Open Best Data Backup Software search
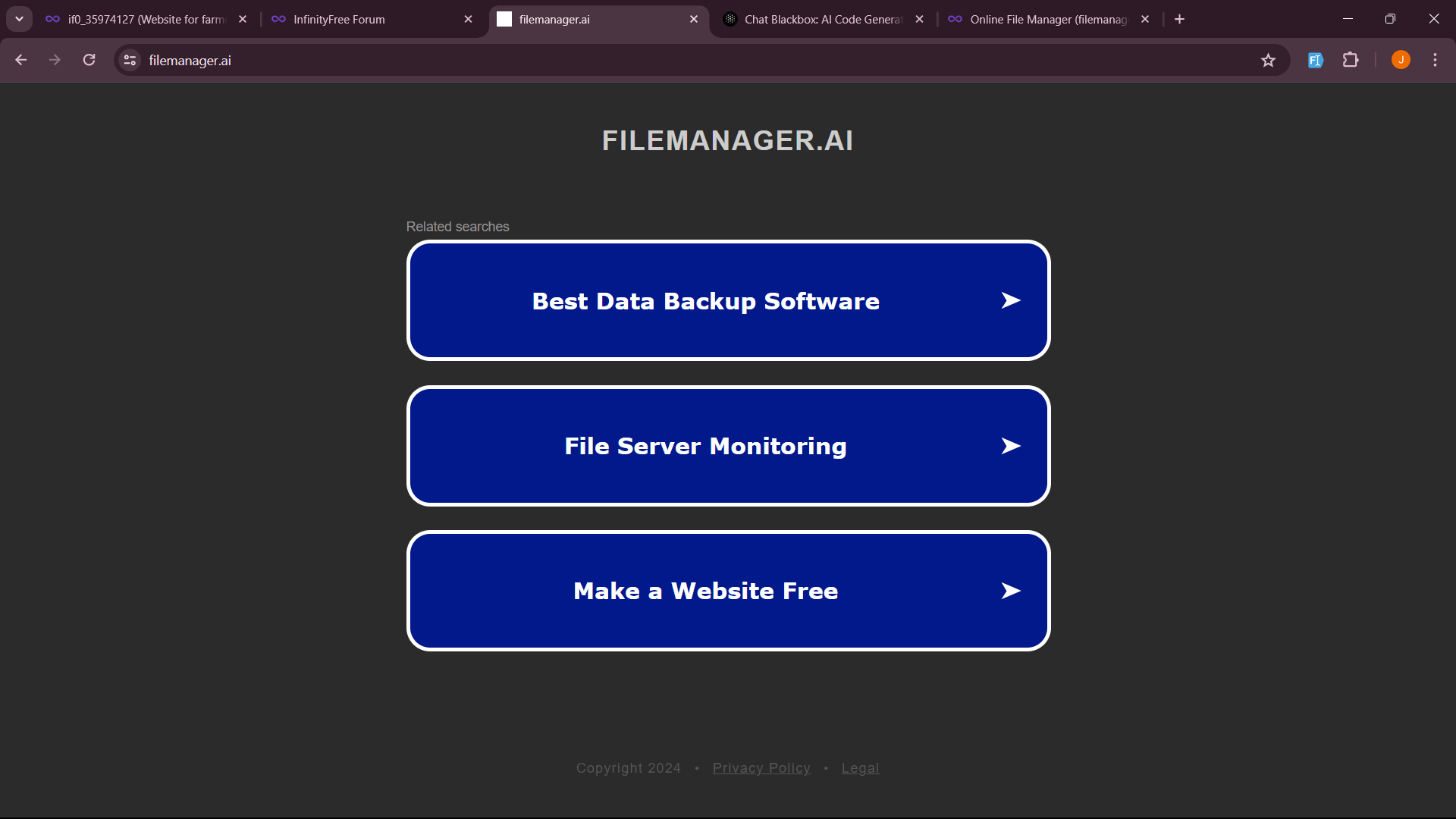1456x819 pixels. [x=705, y=301]
